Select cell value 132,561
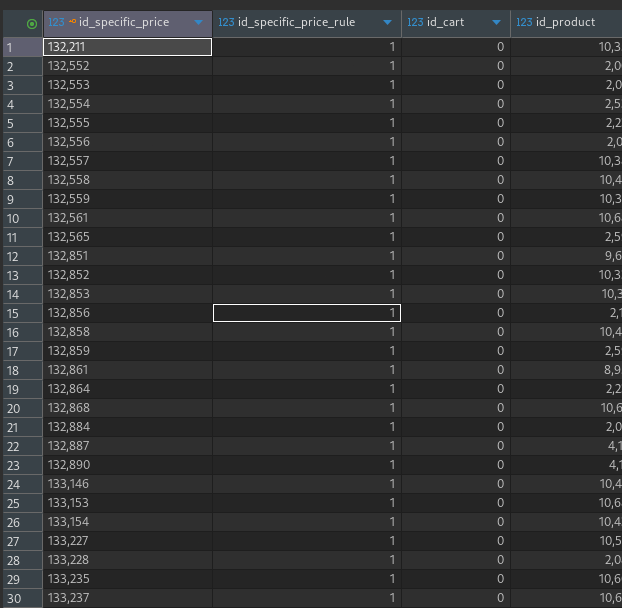Image resolution: width=622 pixels, height=608 pixels. 128,218
